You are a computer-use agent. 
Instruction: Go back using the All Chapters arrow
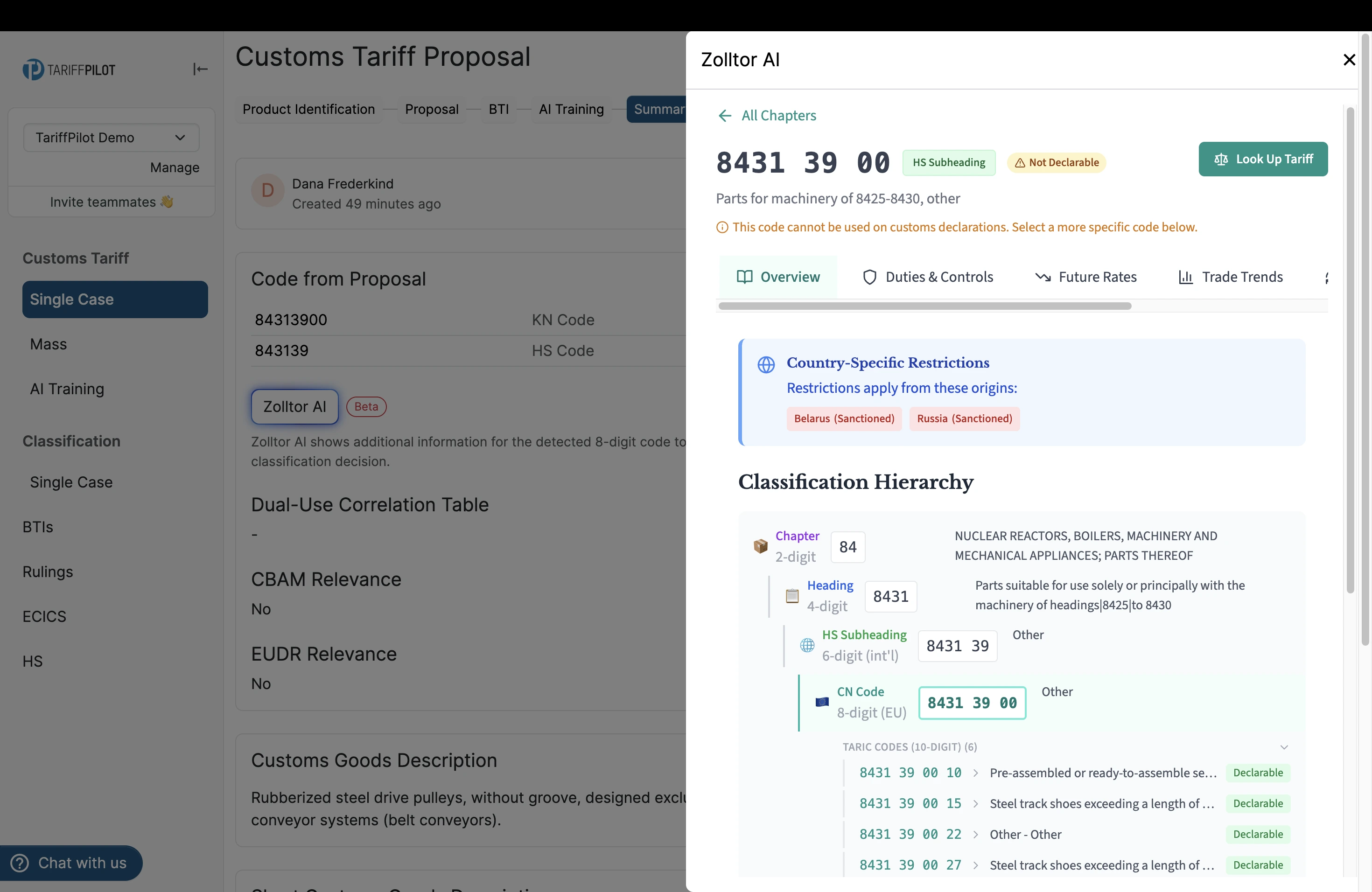tap(725, 115)
